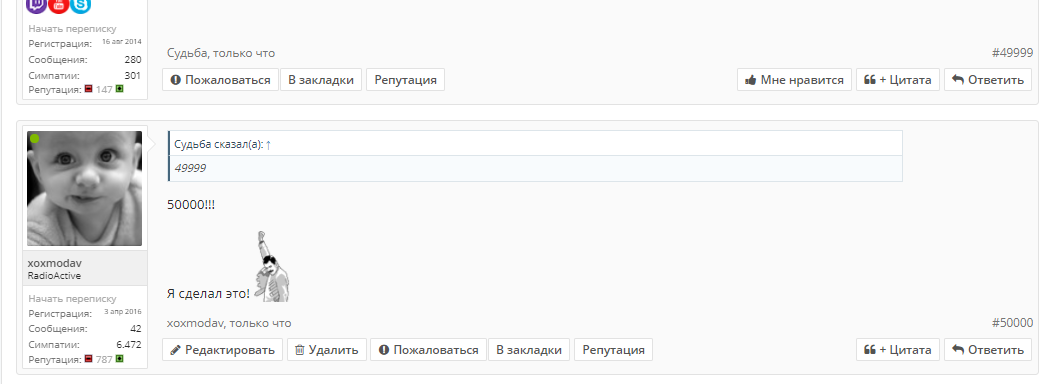Open Сообщения count 280 in Судьба profile
This screenshot has height=384, width=1045.
pos(133,59)
